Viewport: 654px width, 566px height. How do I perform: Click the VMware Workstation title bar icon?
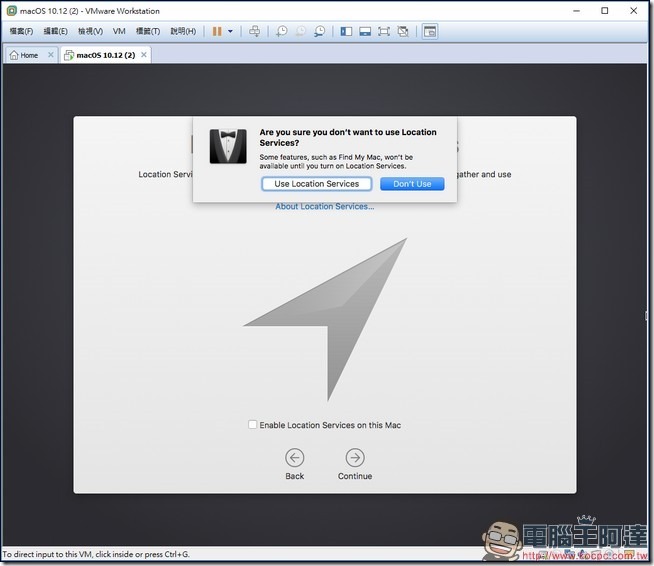tap(12, 11)
